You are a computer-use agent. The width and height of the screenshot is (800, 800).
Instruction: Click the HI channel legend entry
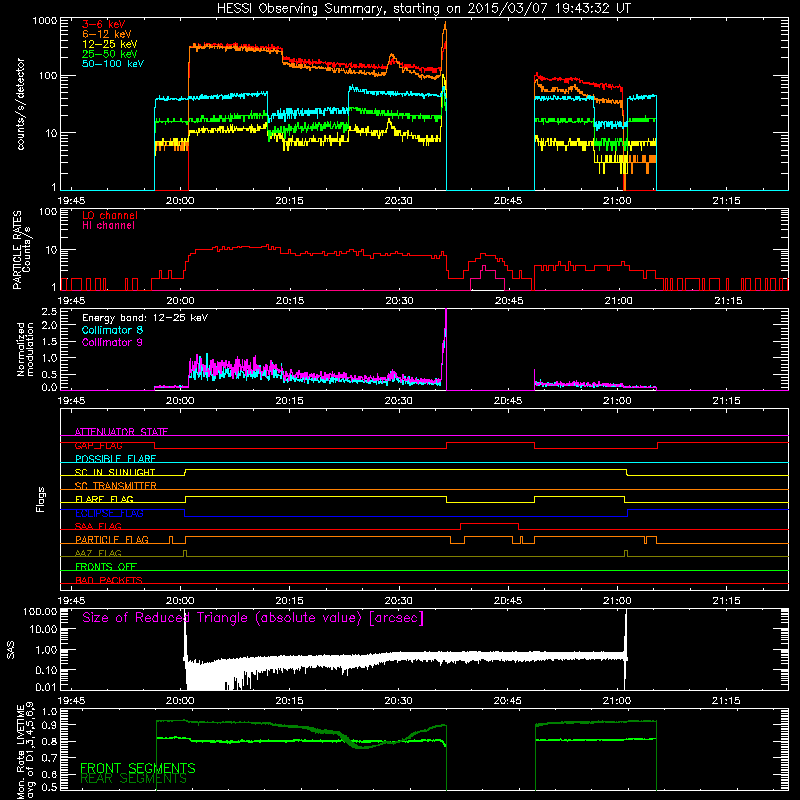pos(108,226)
